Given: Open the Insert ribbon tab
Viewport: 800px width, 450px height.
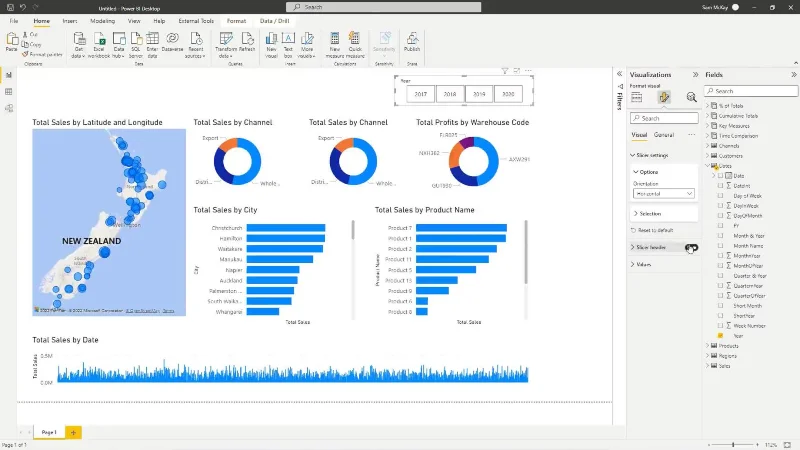Looking at the screenshot, I should (70, 21).
